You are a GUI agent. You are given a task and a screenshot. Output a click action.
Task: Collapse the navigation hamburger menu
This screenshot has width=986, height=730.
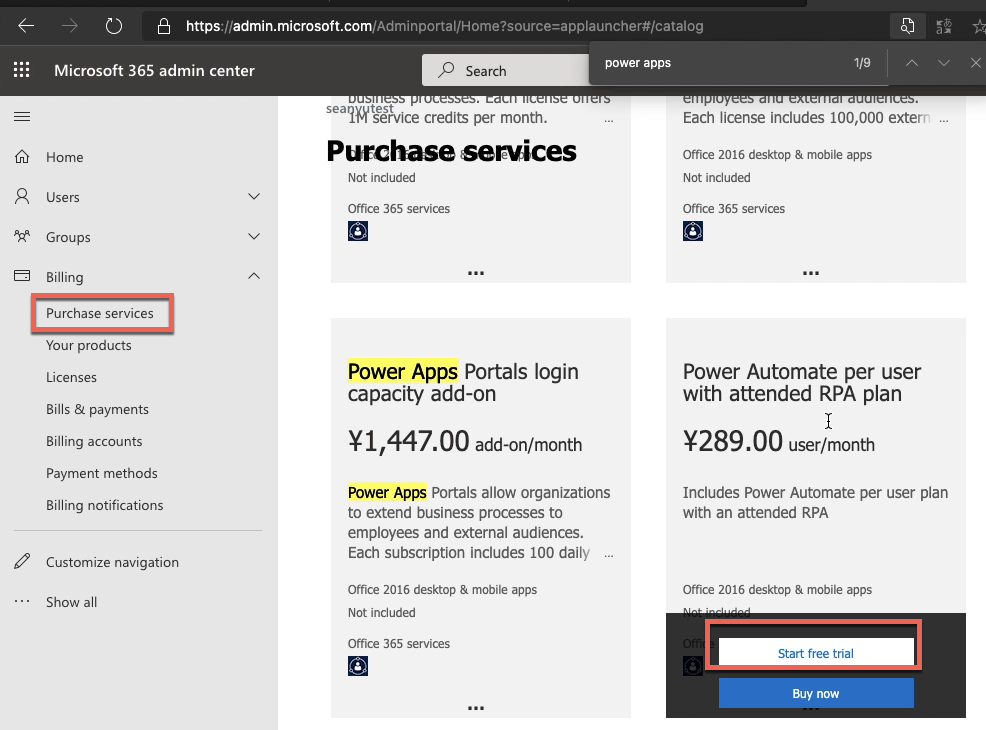tap(22, 116)
